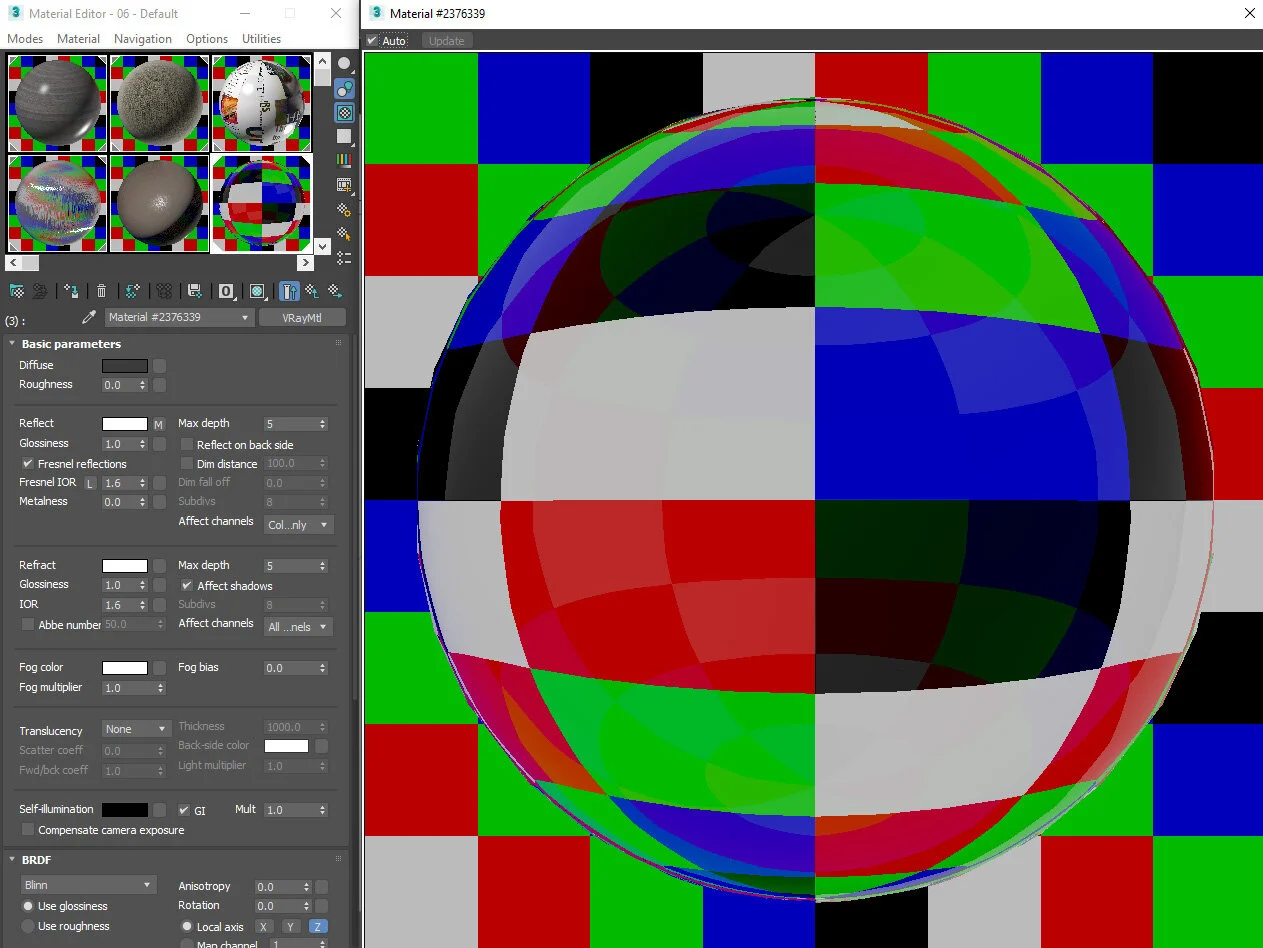The height and width of the screenshot is (948, 1263).
Task: Click the Reflect white color swatch
Action: click(x=125, y=424)
